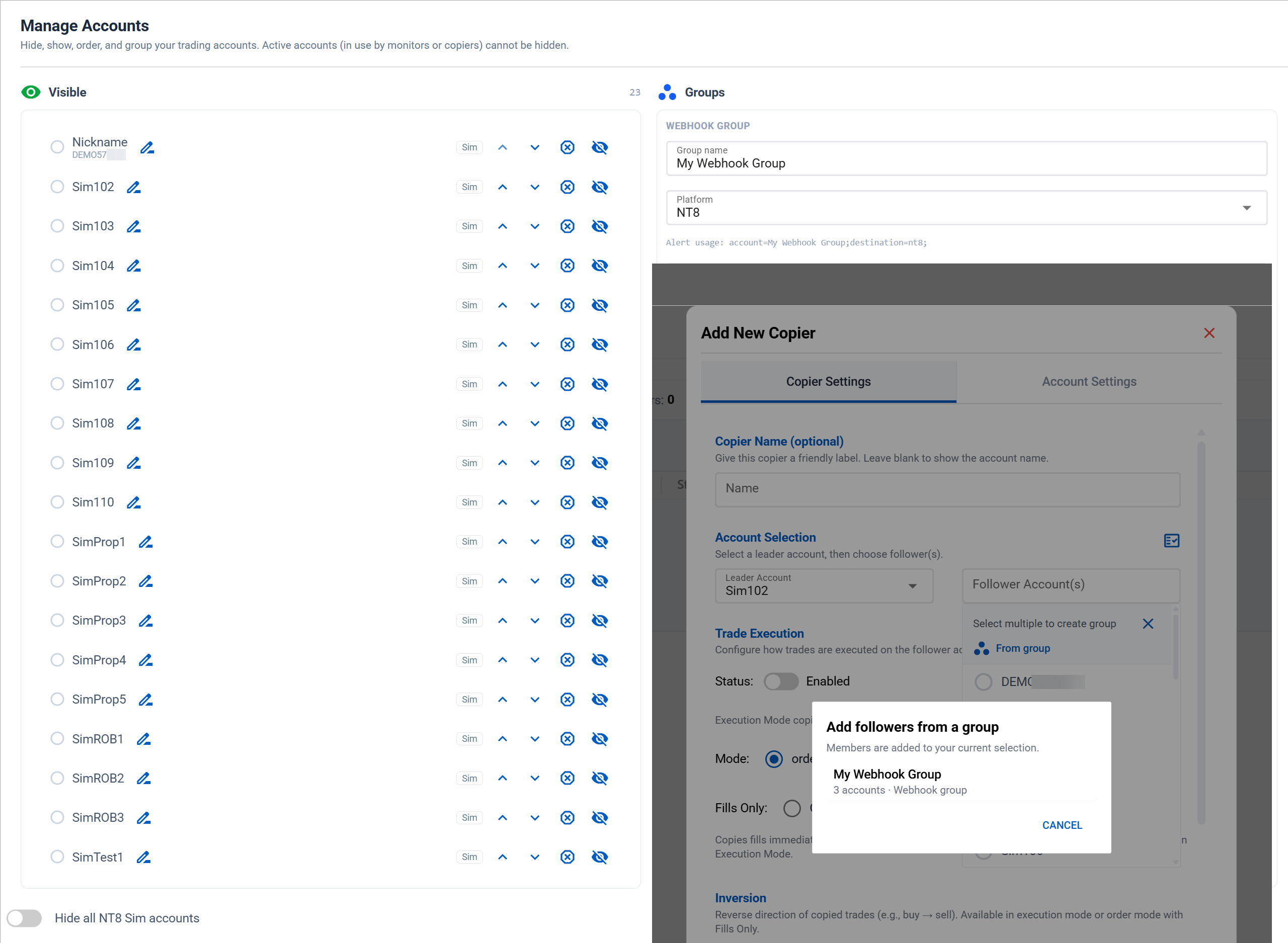Move Sim105 up with the arrow
Screen dimensions: 1288x943
pos(503,305)
